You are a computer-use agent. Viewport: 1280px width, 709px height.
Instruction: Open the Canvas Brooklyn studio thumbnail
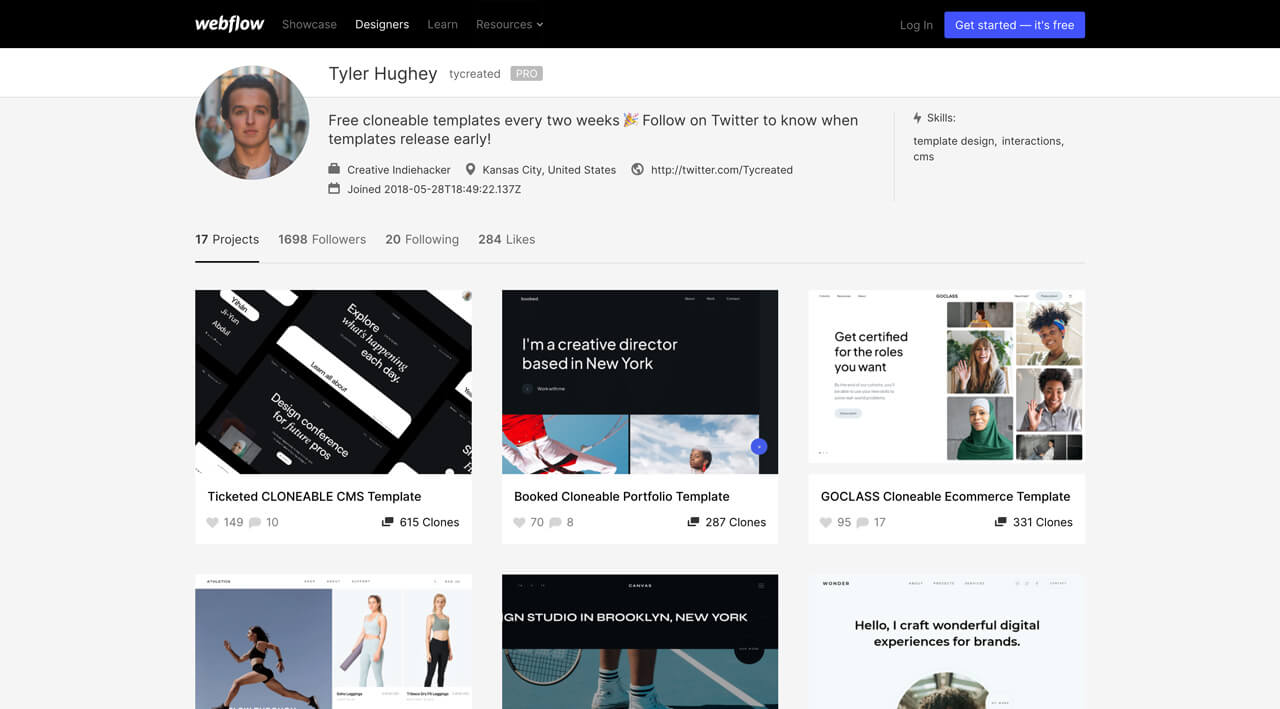pos(640,641)
